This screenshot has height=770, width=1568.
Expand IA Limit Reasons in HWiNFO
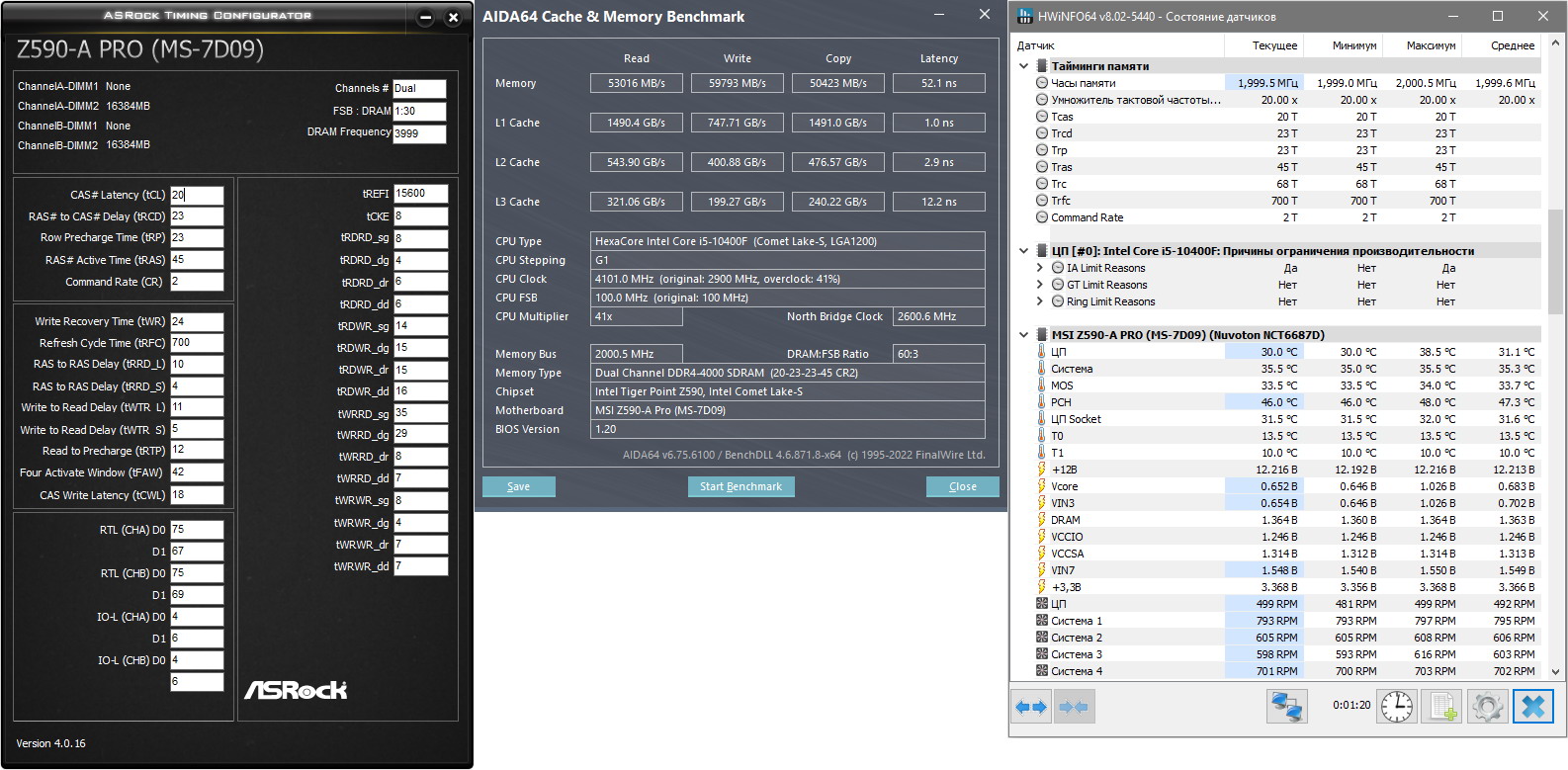coord(1040,268)
